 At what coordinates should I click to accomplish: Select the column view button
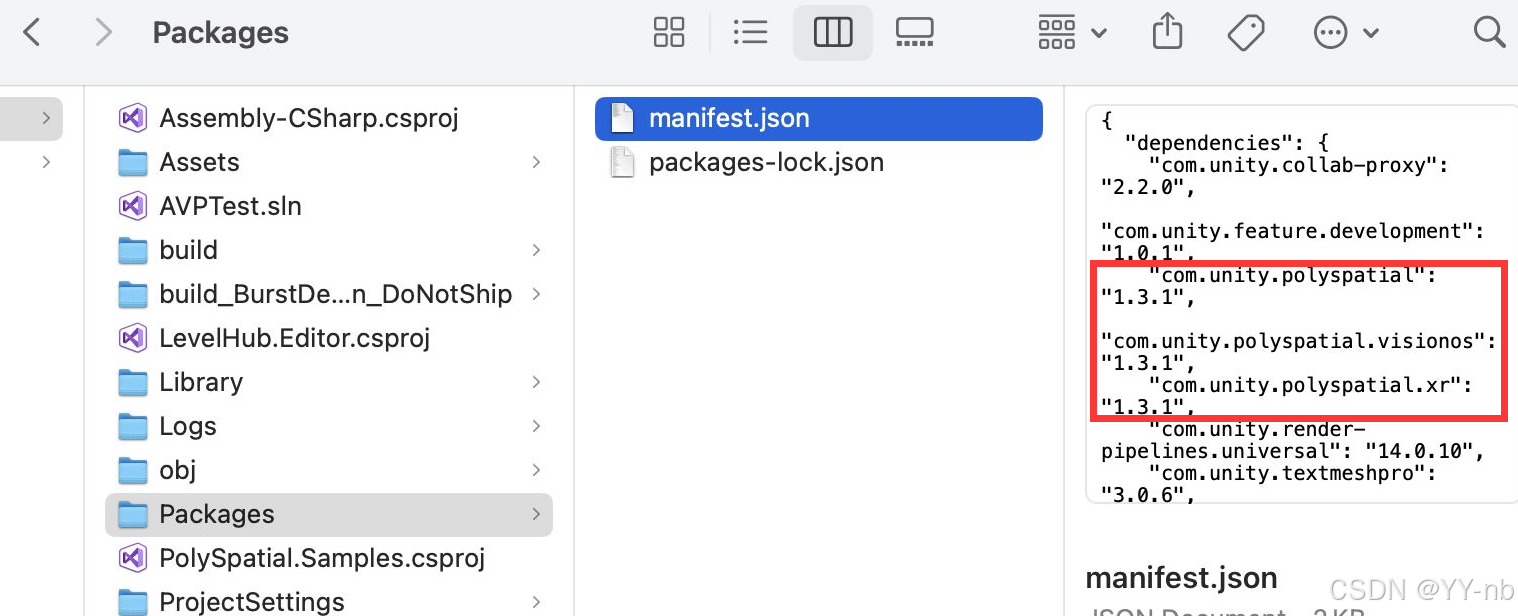(833, 33)
